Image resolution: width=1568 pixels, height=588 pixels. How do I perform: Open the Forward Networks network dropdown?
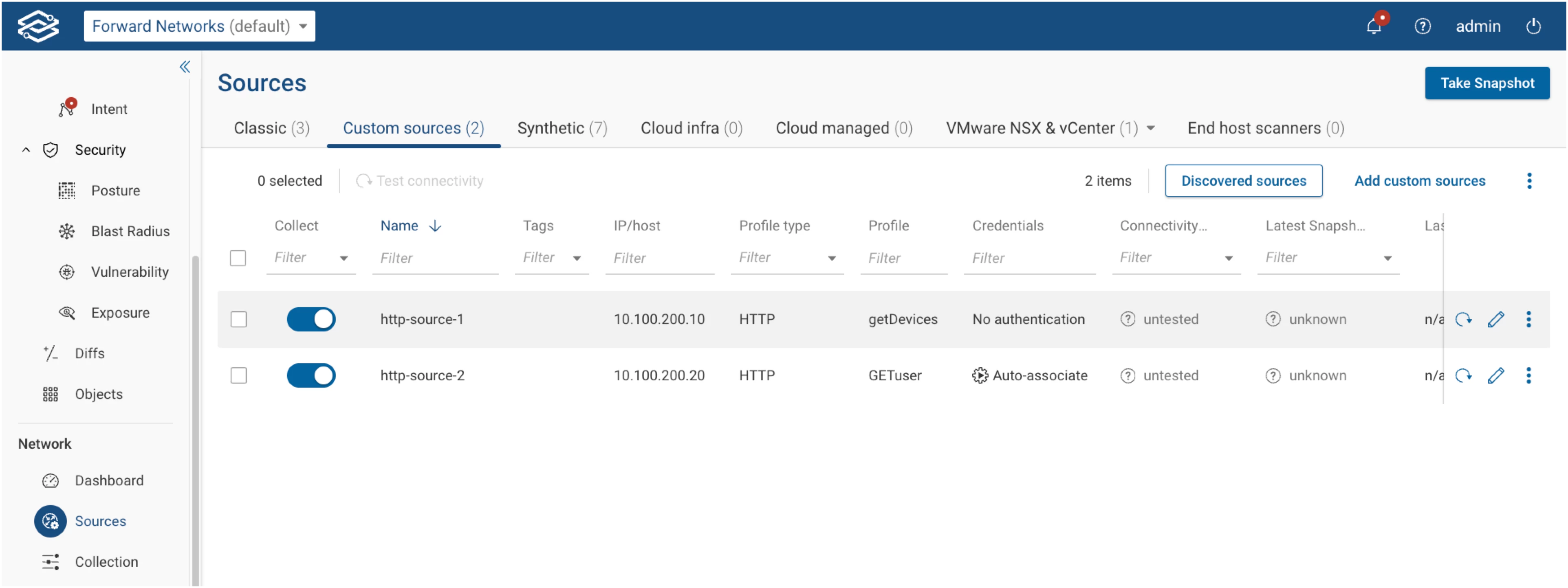coord(199,26)
